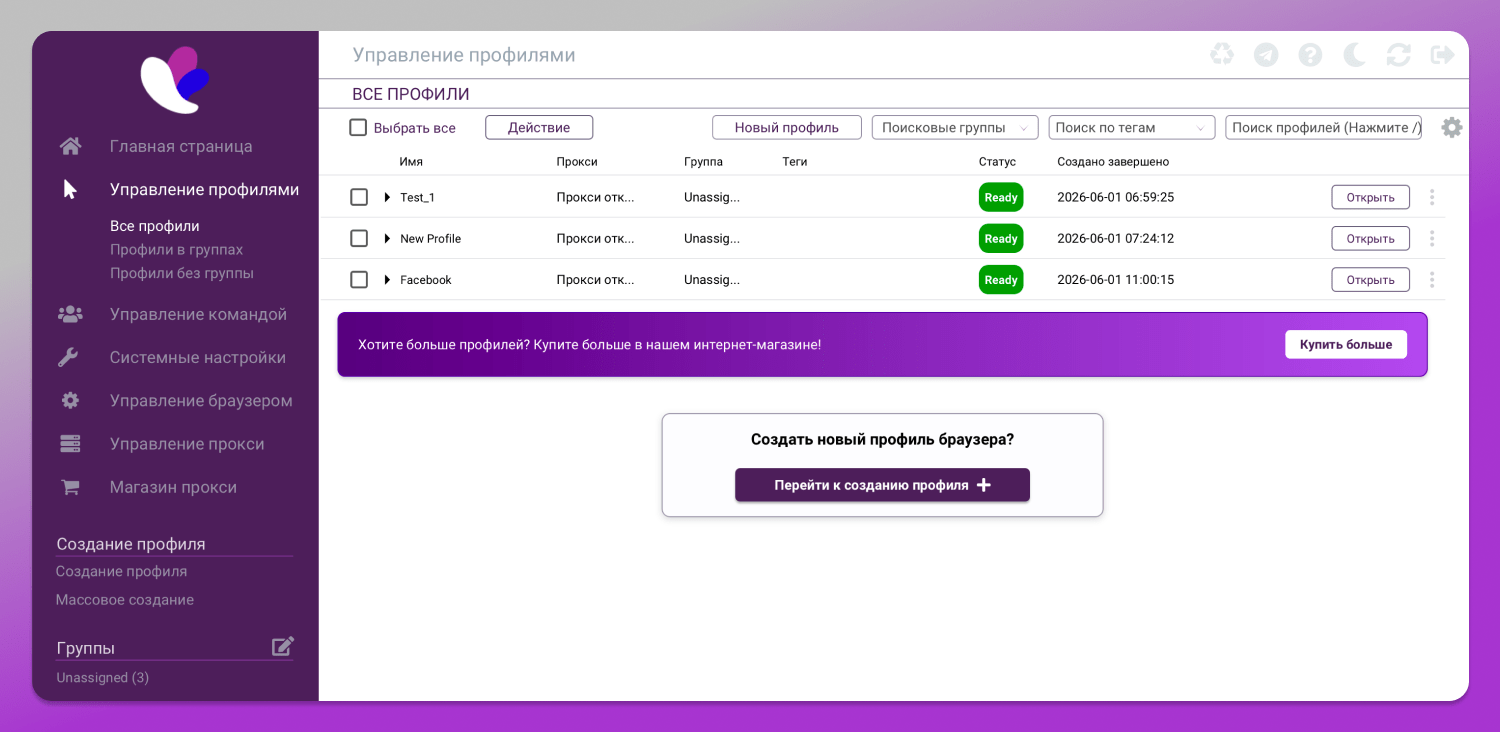Open the Поиск по тегам dropdown

click(1132, 127)
